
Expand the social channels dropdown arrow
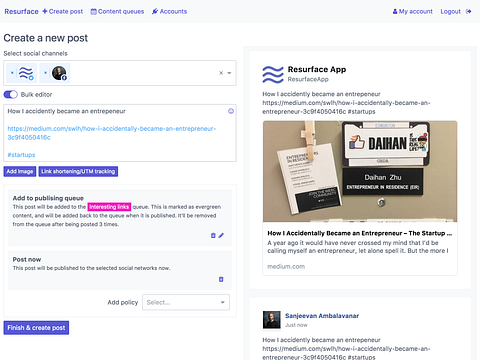click(229, 73)
